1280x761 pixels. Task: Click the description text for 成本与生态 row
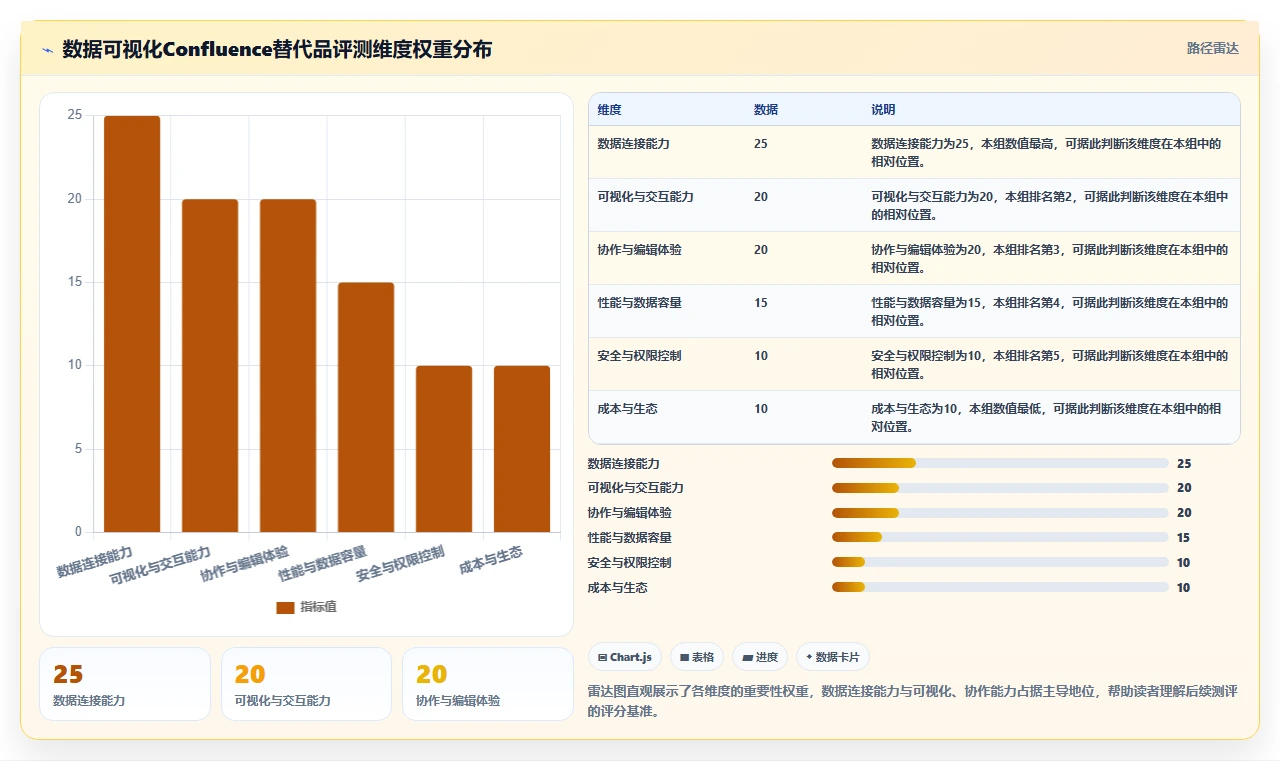click(1046, 418)
